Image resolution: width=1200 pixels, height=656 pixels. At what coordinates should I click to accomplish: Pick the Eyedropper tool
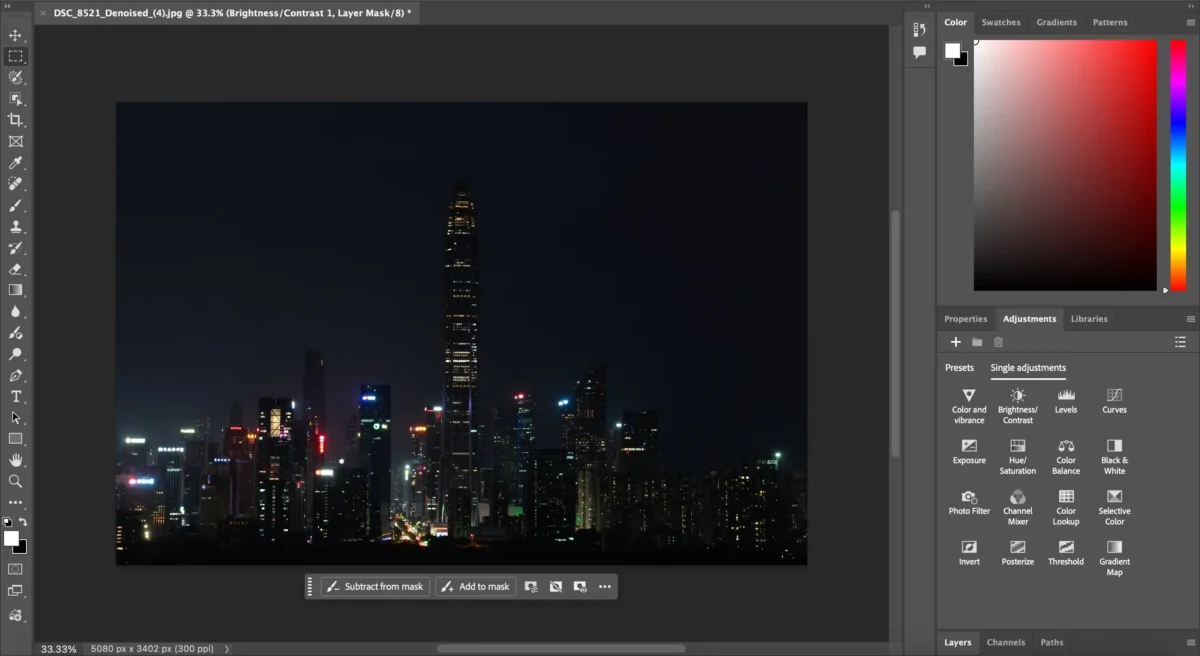click(15, 163)
